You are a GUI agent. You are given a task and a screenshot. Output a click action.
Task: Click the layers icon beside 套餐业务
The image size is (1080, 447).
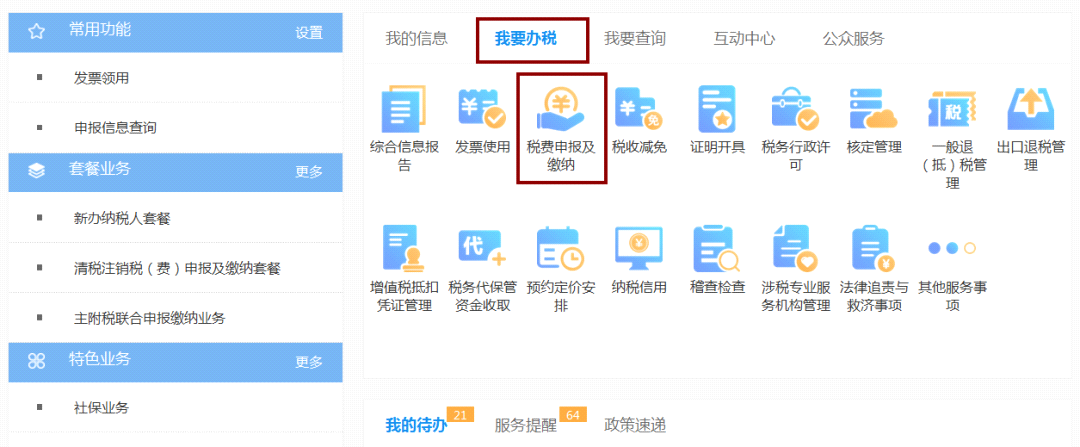[37, 171]
